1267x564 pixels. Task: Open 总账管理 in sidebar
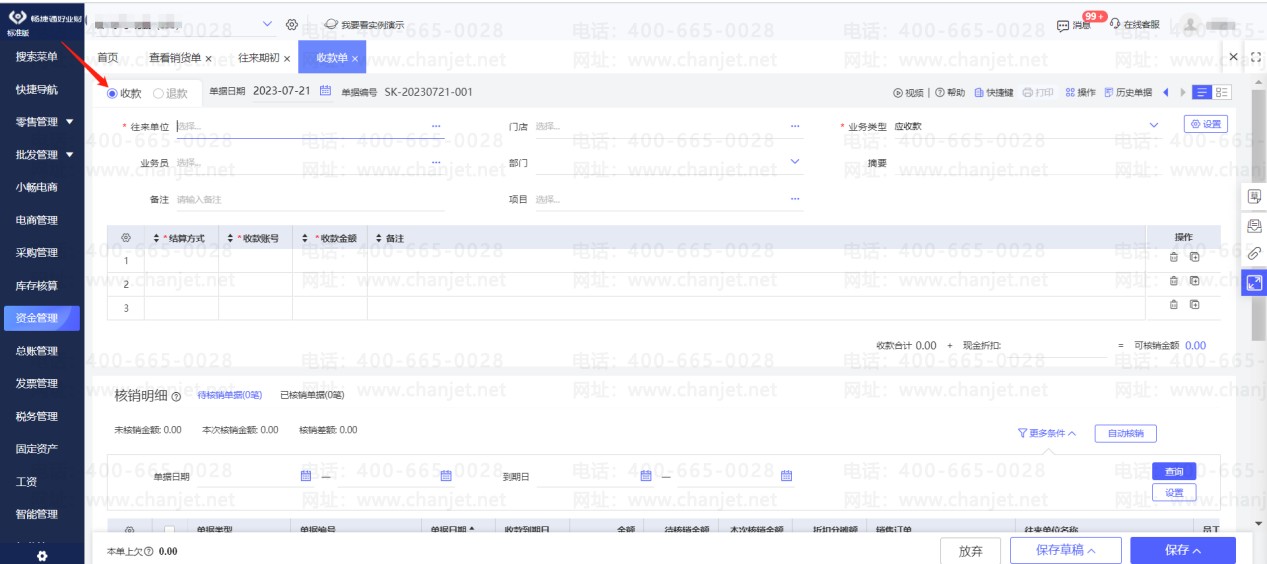point(37,351)
